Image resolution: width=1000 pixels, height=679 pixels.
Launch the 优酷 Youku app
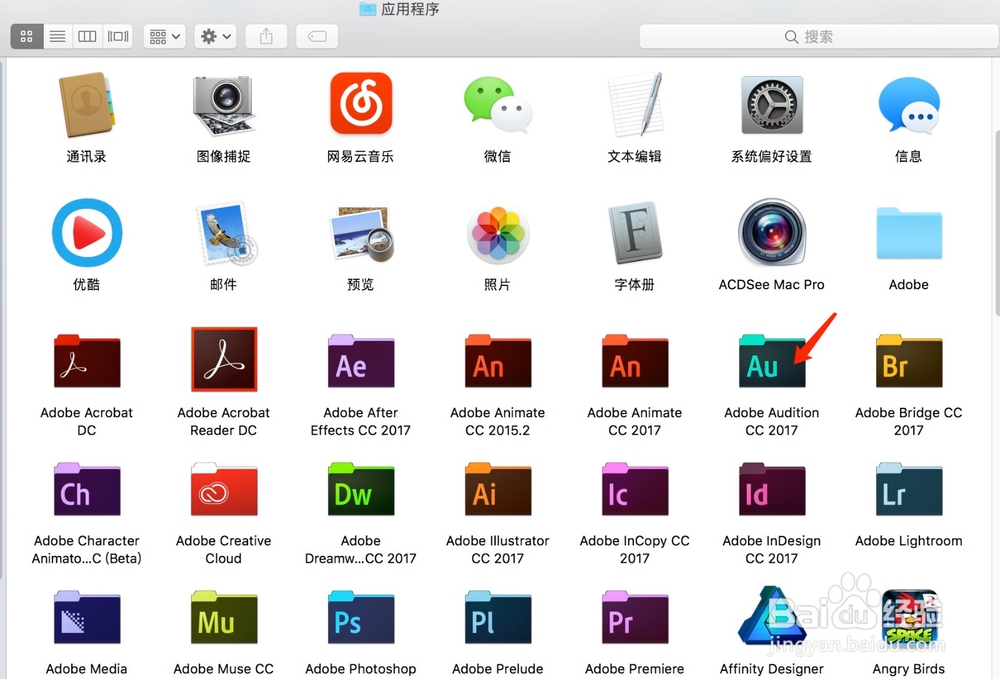pos(87,233)
